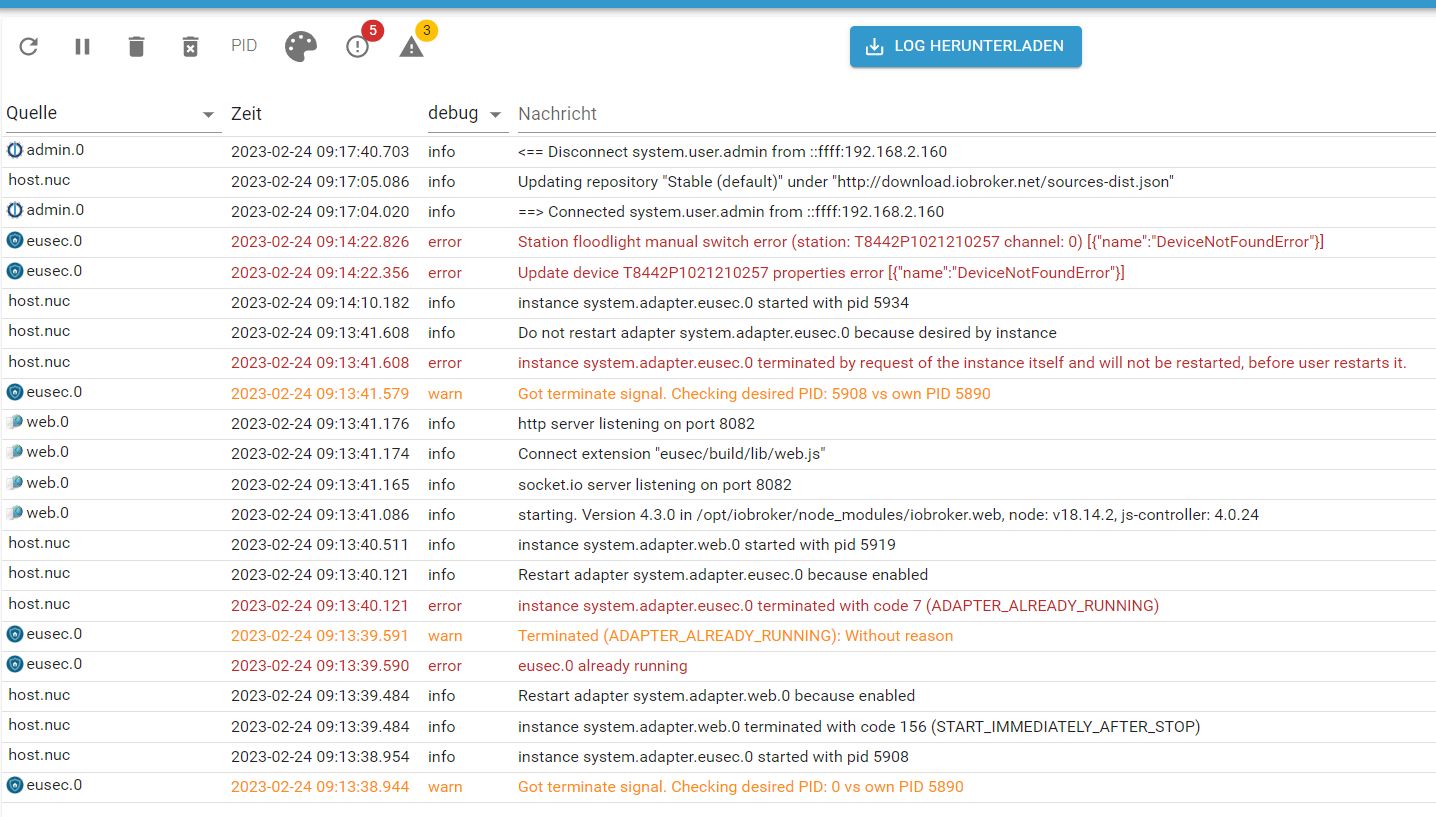The image size is (1436, 817).
Task: Click the LOG HERUNTERLADEN button
Action: (966, 46)
